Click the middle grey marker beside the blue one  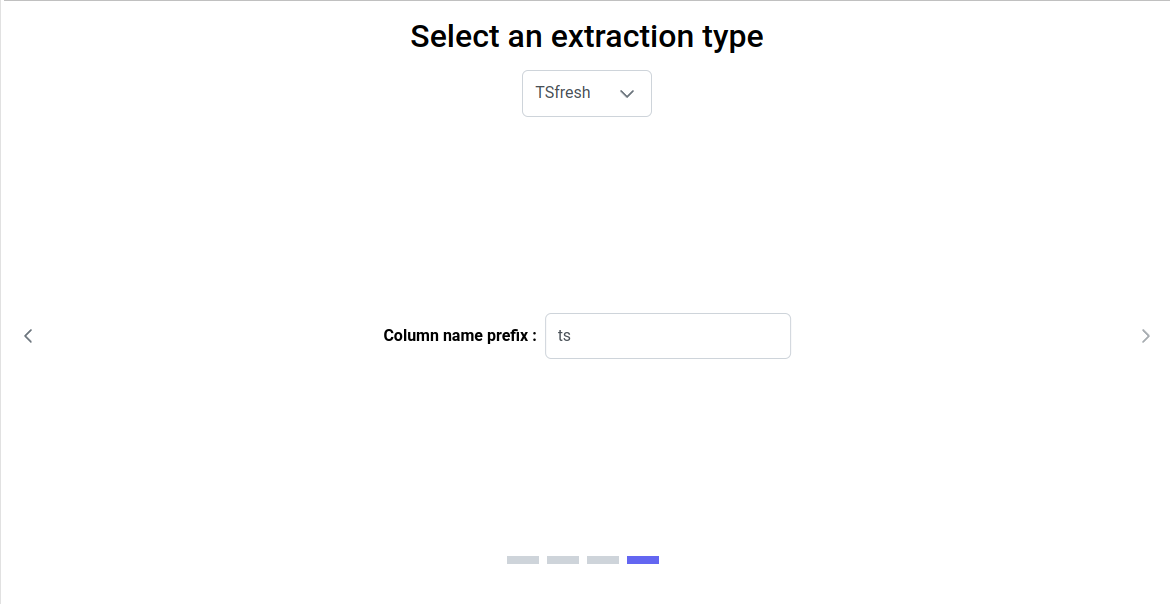point(603,560)
